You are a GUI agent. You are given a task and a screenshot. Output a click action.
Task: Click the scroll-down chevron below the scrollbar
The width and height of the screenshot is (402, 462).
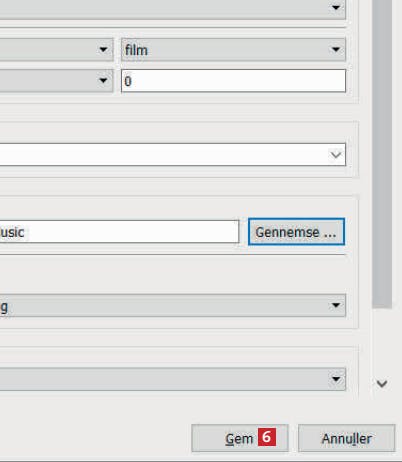382,384
